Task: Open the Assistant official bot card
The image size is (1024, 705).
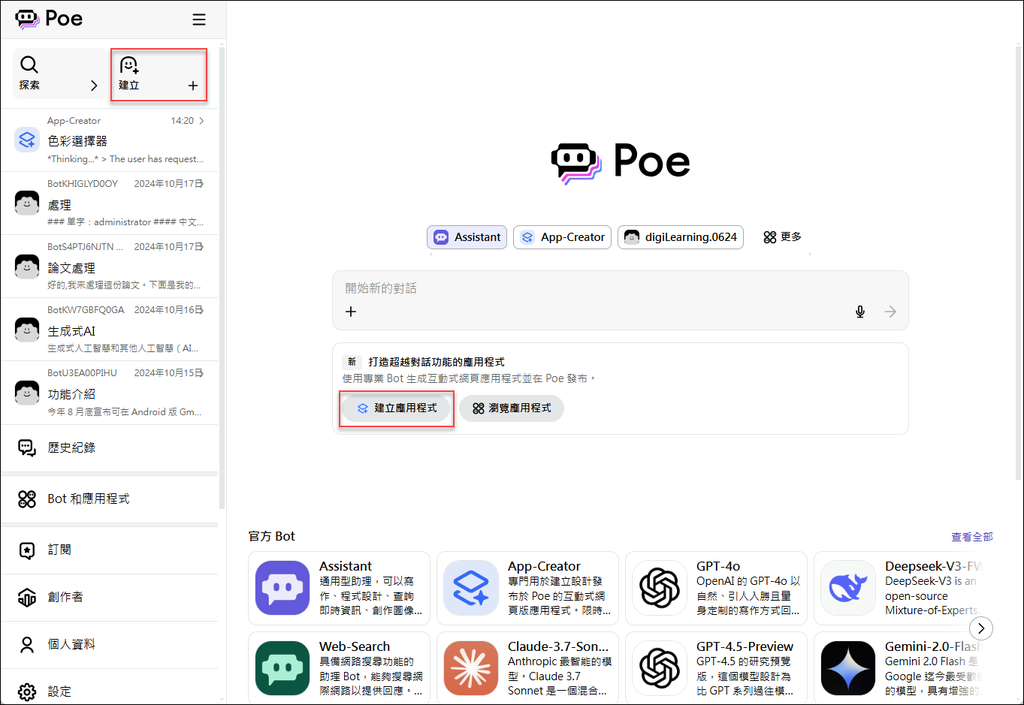Action: click(339, 588)
